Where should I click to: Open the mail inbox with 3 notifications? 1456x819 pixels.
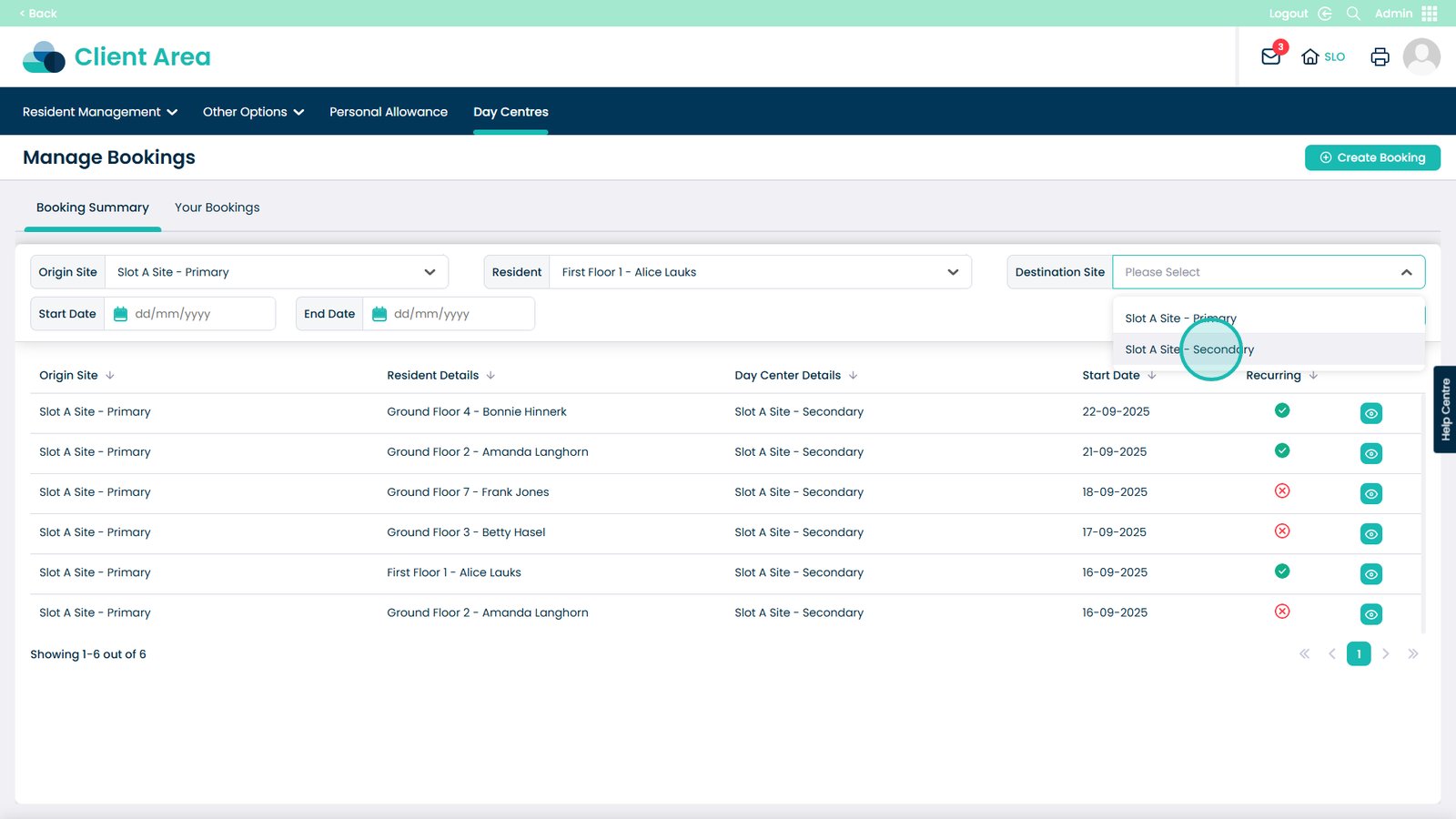click(1270, 56)
